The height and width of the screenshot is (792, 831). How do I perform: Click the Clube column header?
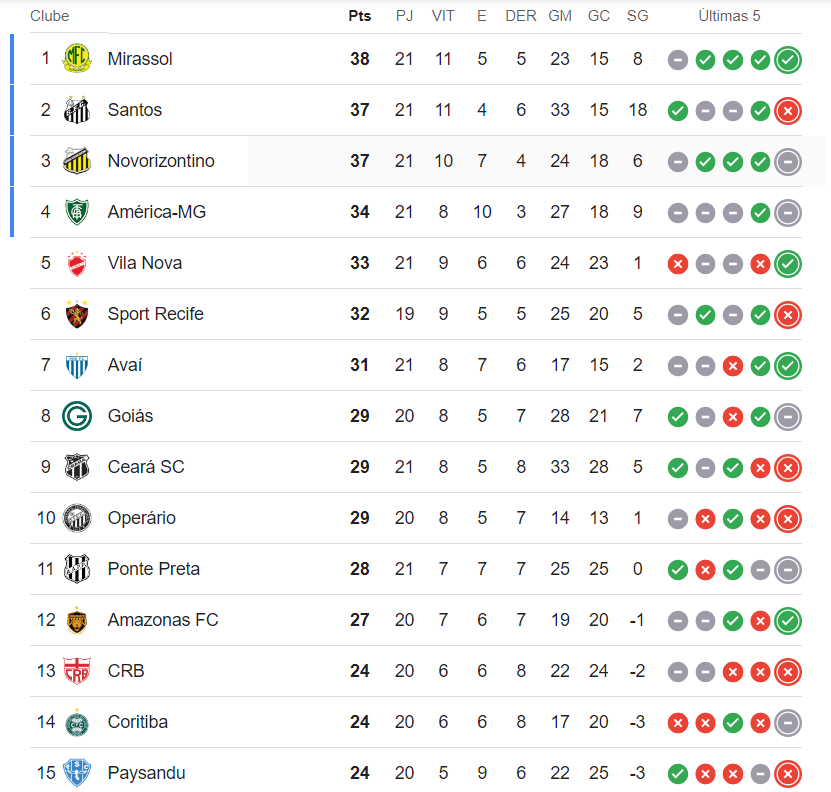click(x=50, y=16)
